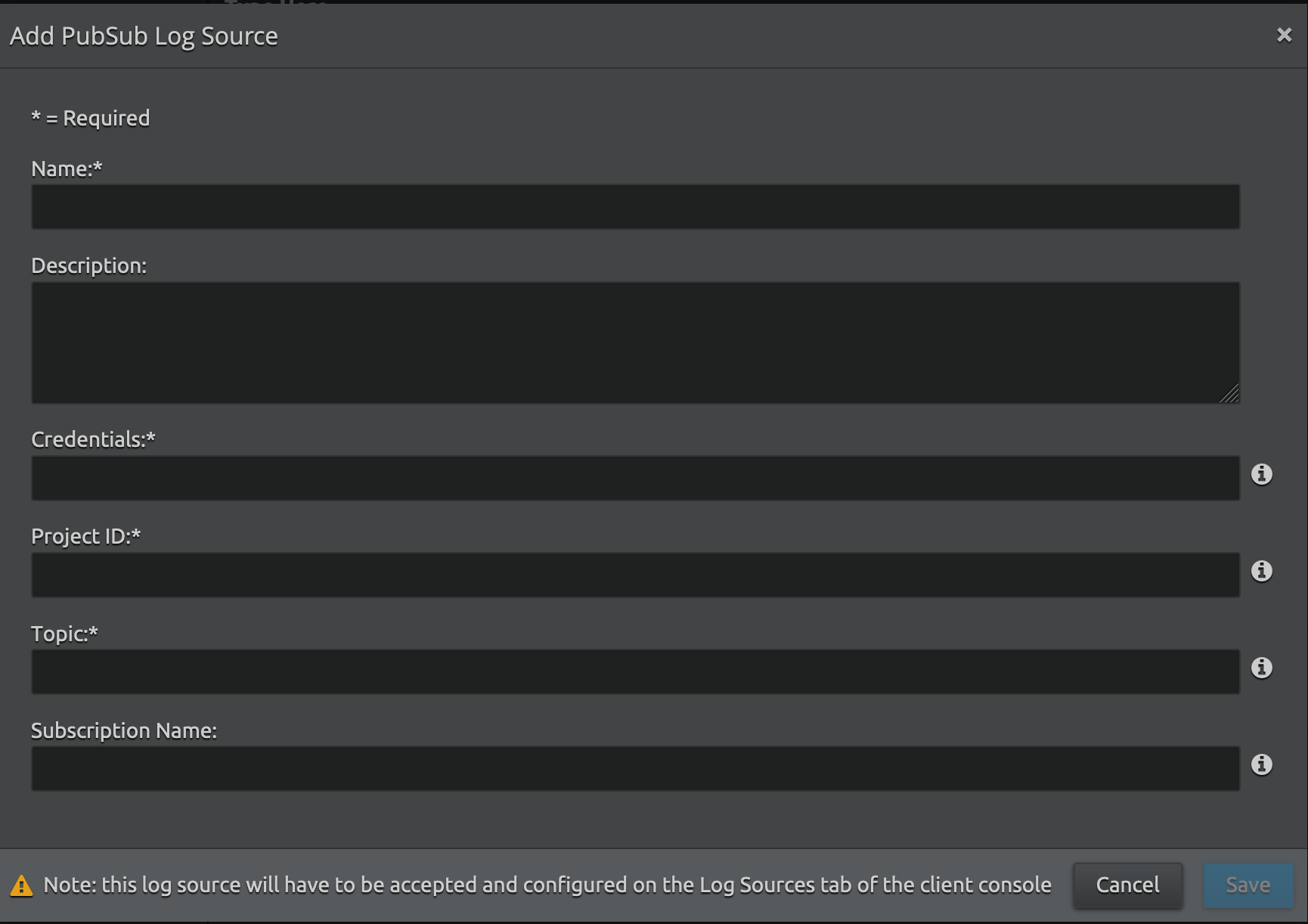
Task: Click the Save button
Action: (1248, 885)
